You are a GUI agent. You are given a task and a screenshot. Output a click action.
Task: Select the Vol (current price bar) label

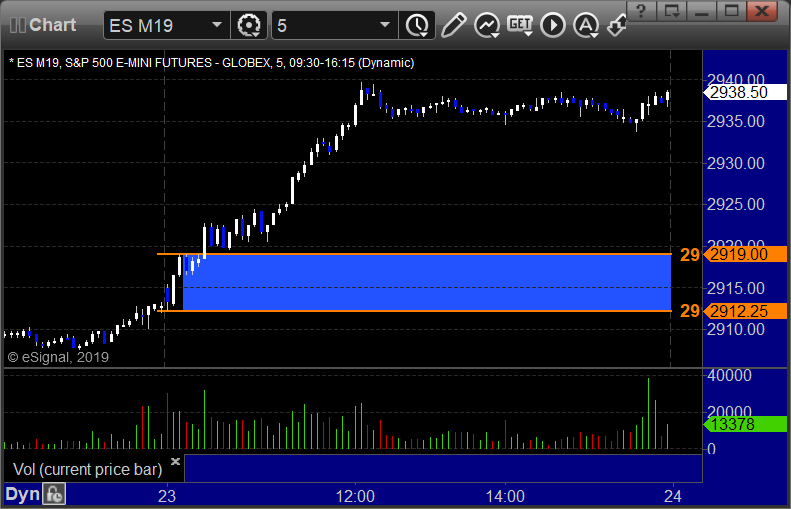click(x=87, y=470)
